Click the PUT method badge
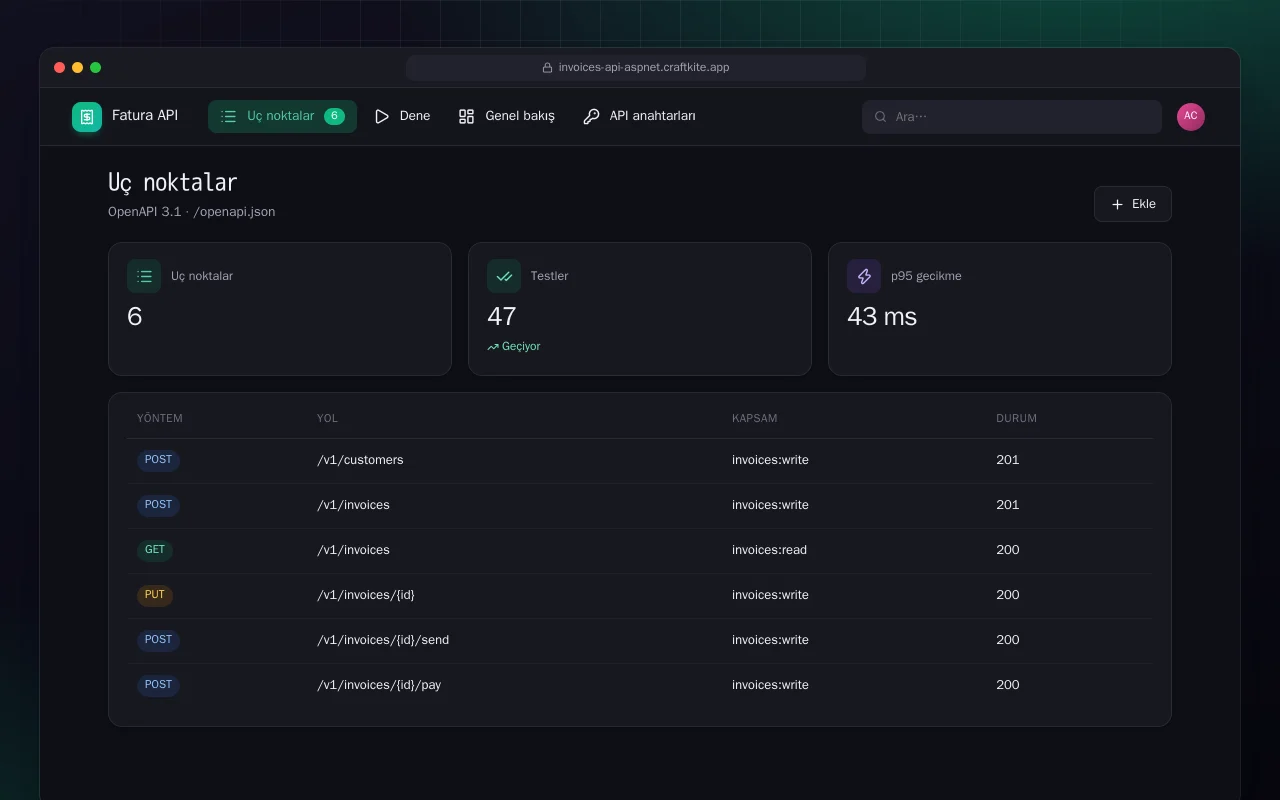Image resolution: width=1280 pixels, height=800 pixels. [x=155, y=595]
